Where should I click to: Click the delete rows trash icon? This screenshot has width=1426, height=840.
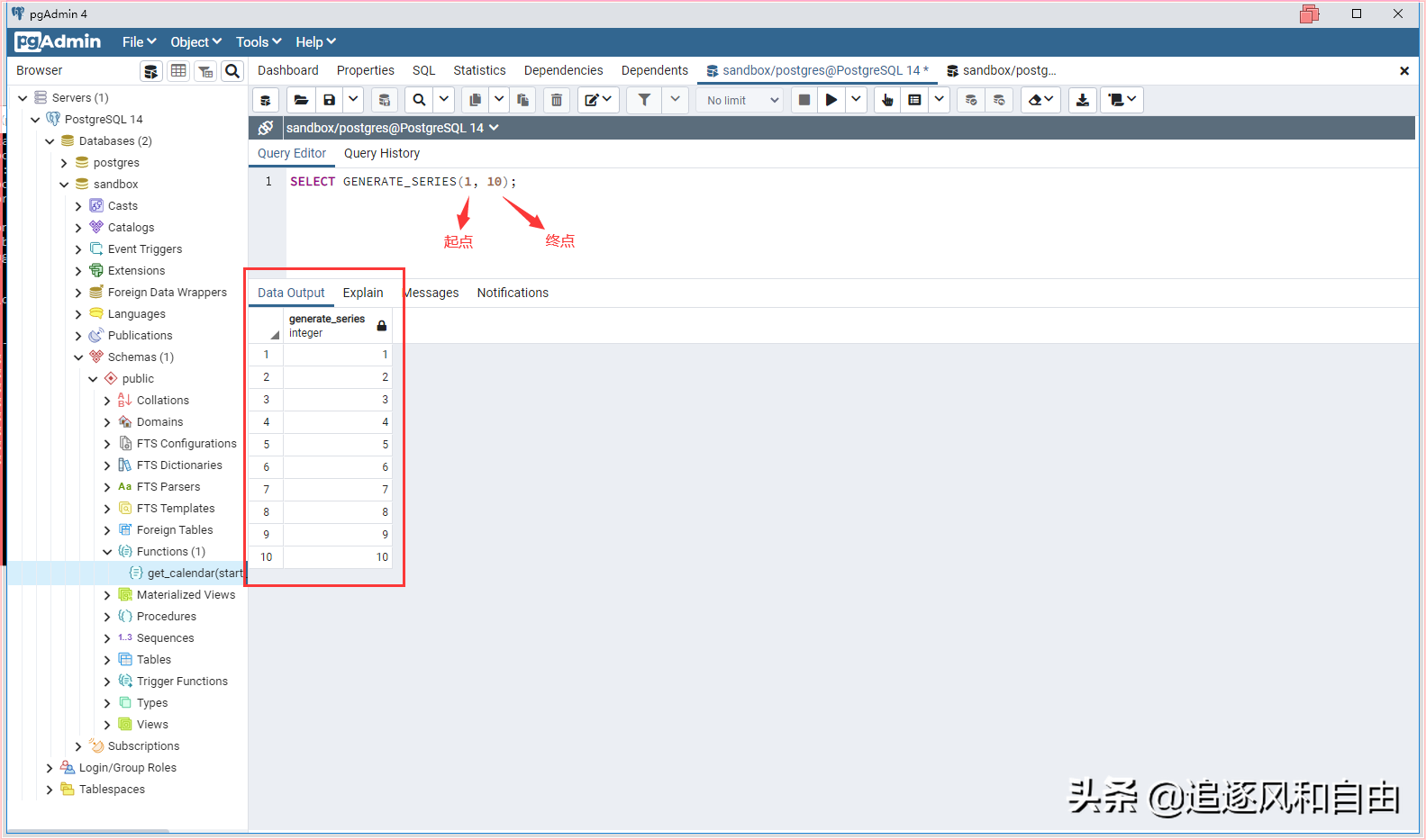[x=557, y=100]
